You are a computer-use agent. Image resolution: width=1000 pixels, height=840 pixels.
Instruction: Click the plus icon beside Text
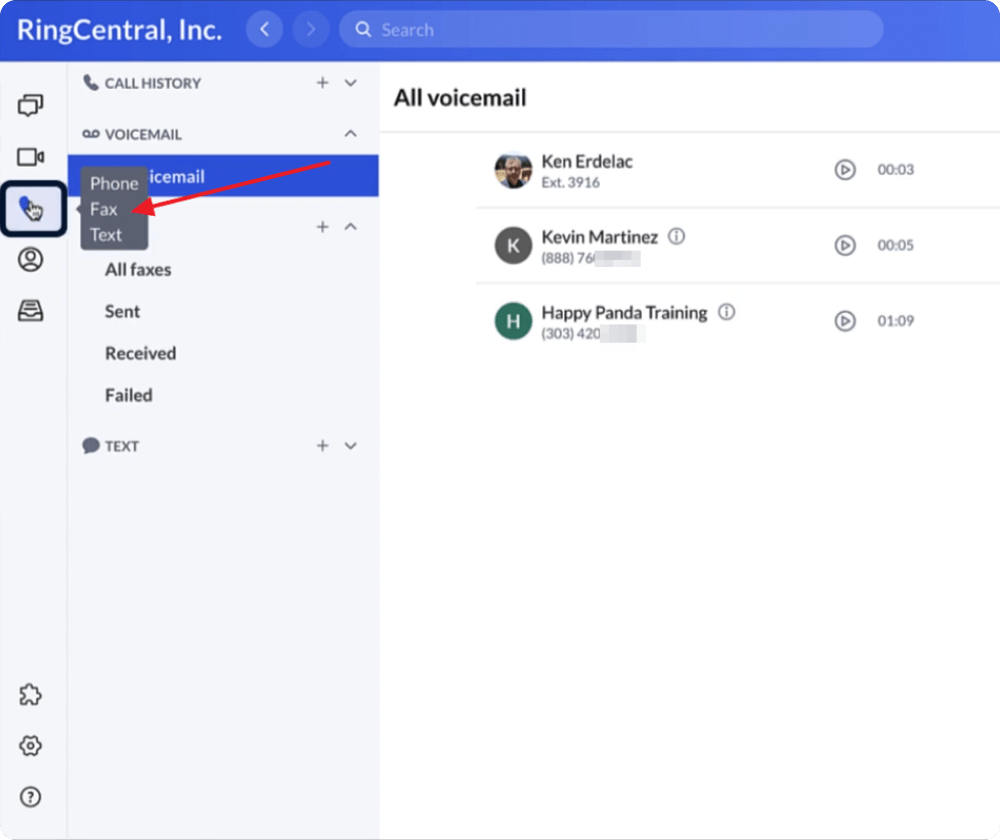323,446
